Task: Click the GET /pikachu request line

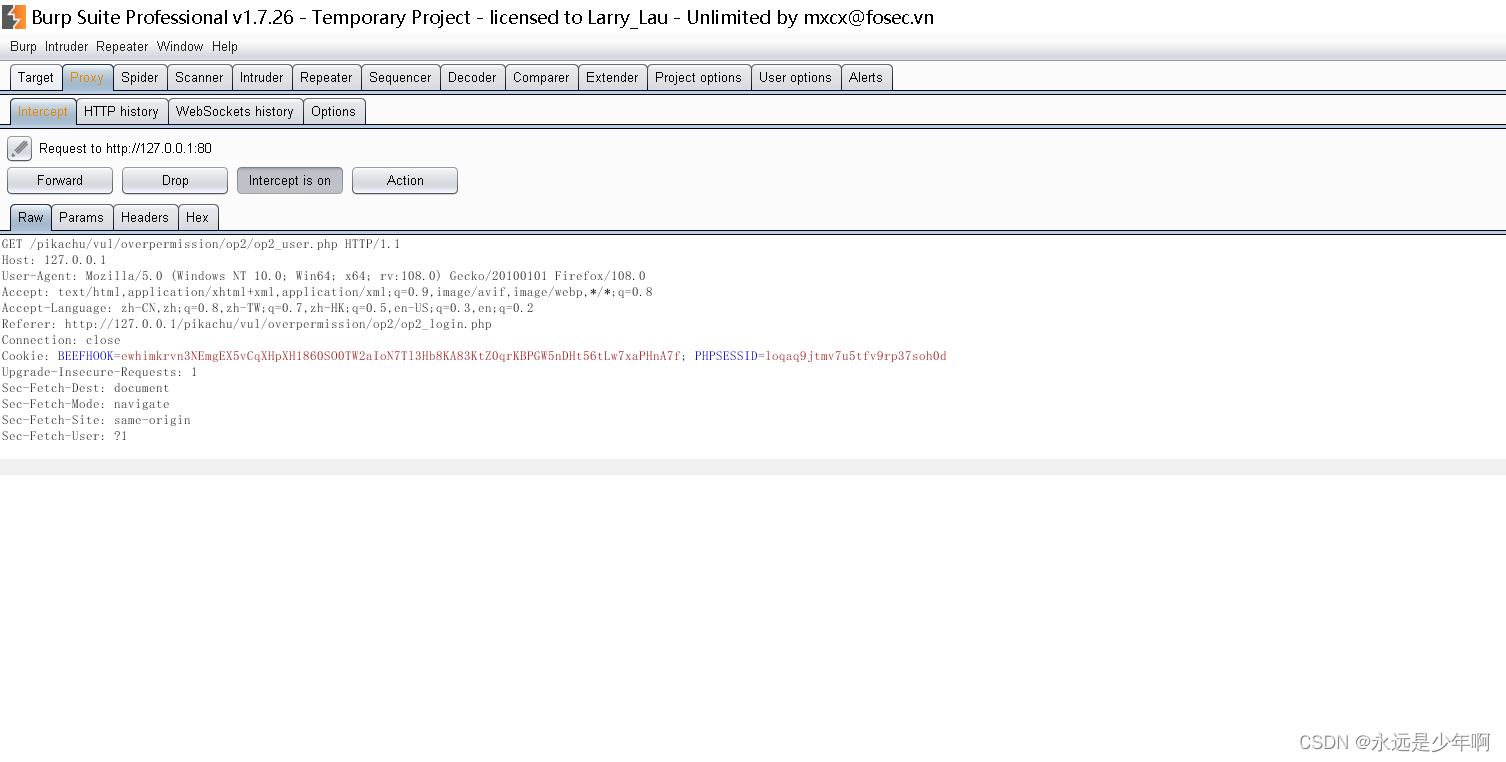Action: (201, 244)
